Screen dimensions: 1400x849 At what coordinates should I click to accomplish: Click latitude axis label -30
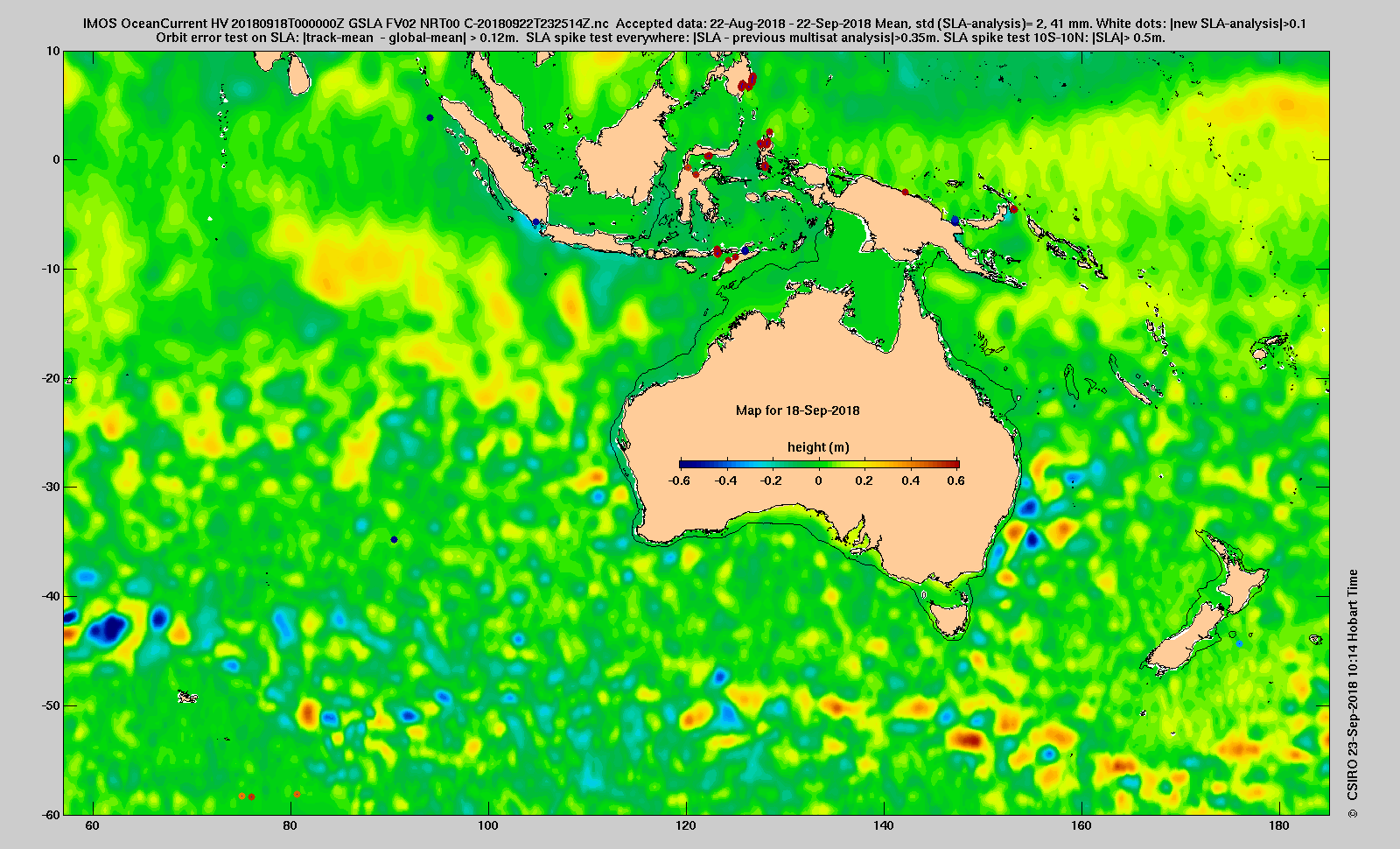[x=51, y=487]
